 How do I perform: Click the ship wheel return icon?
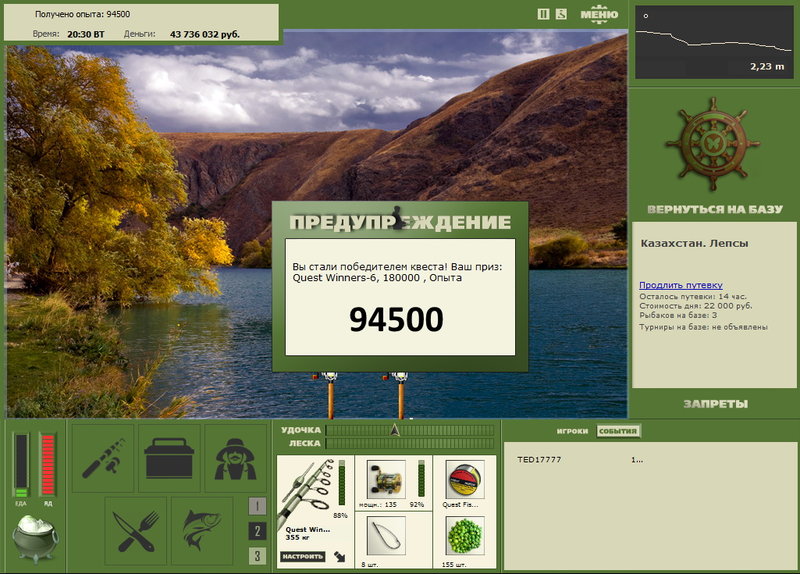[x=712, y=144]
